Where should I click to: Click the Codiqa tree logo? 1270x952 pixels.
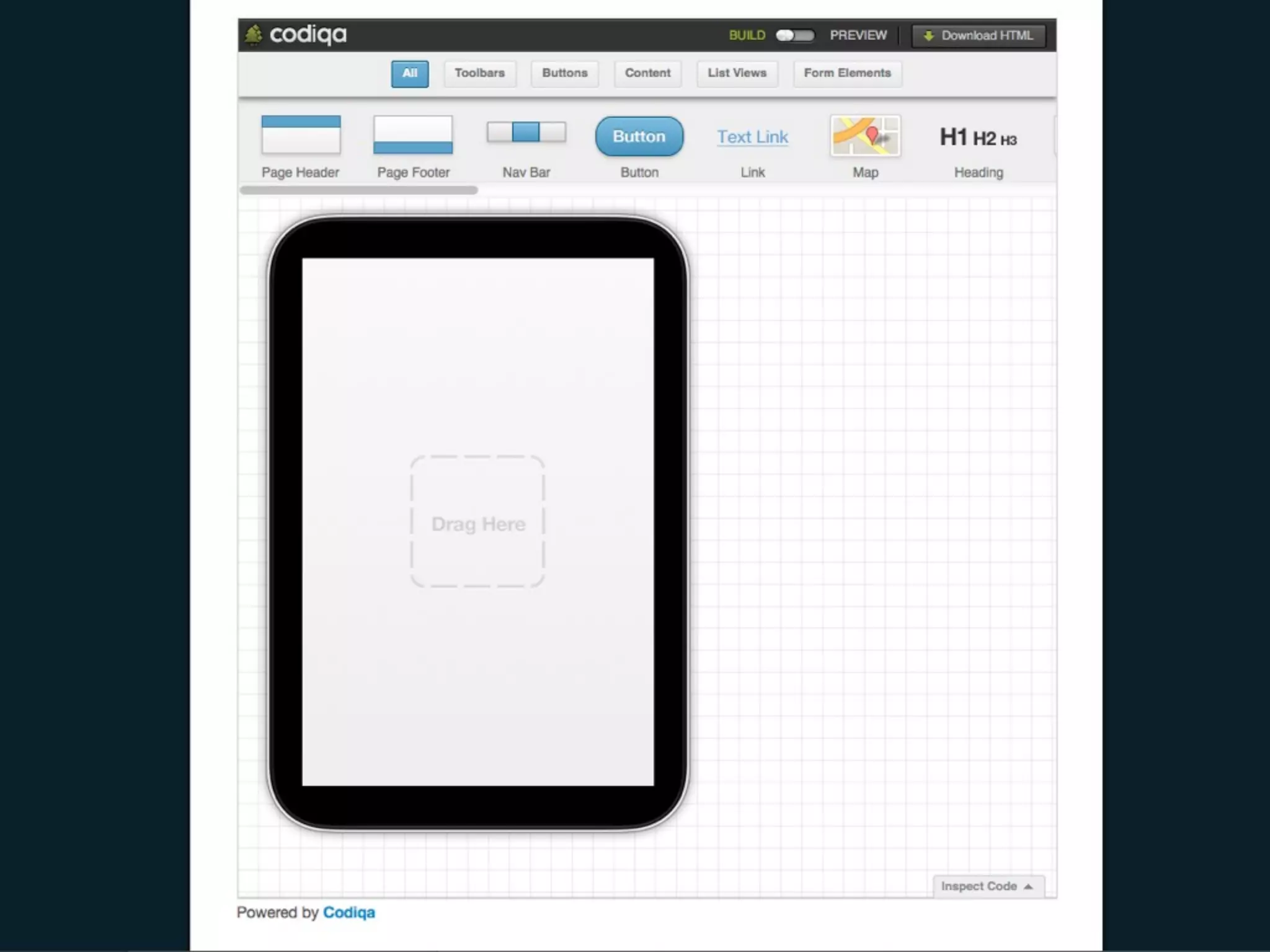[x=253, y=35]
